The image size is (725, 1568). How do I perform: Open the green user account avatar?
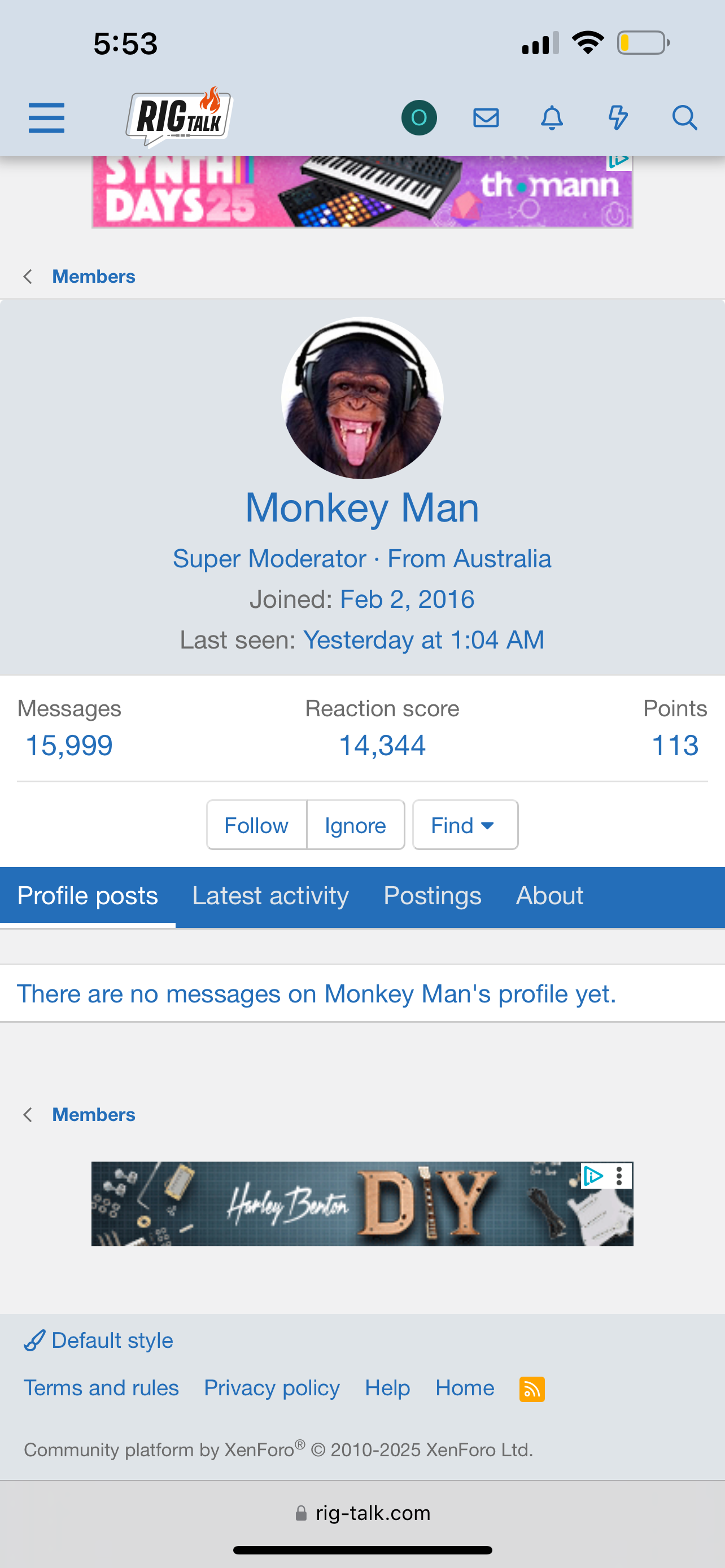pyautogui.click(x=419, y=117)
